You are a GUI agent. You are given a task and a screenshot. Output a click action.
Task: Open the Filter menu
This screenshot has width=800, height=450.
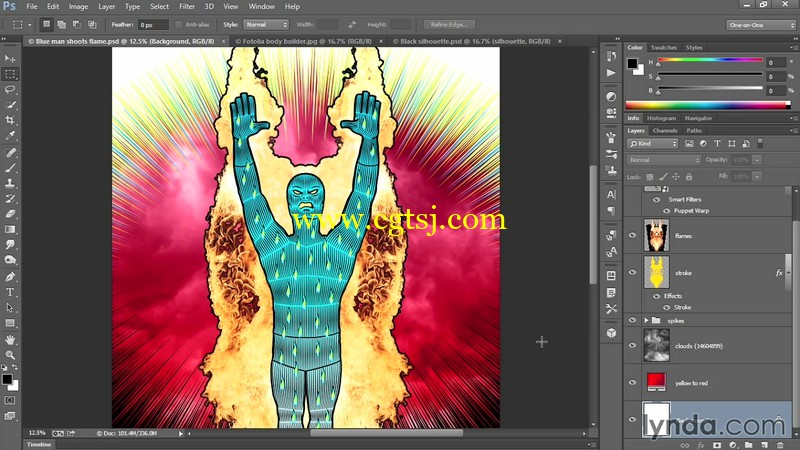[187, 7]
